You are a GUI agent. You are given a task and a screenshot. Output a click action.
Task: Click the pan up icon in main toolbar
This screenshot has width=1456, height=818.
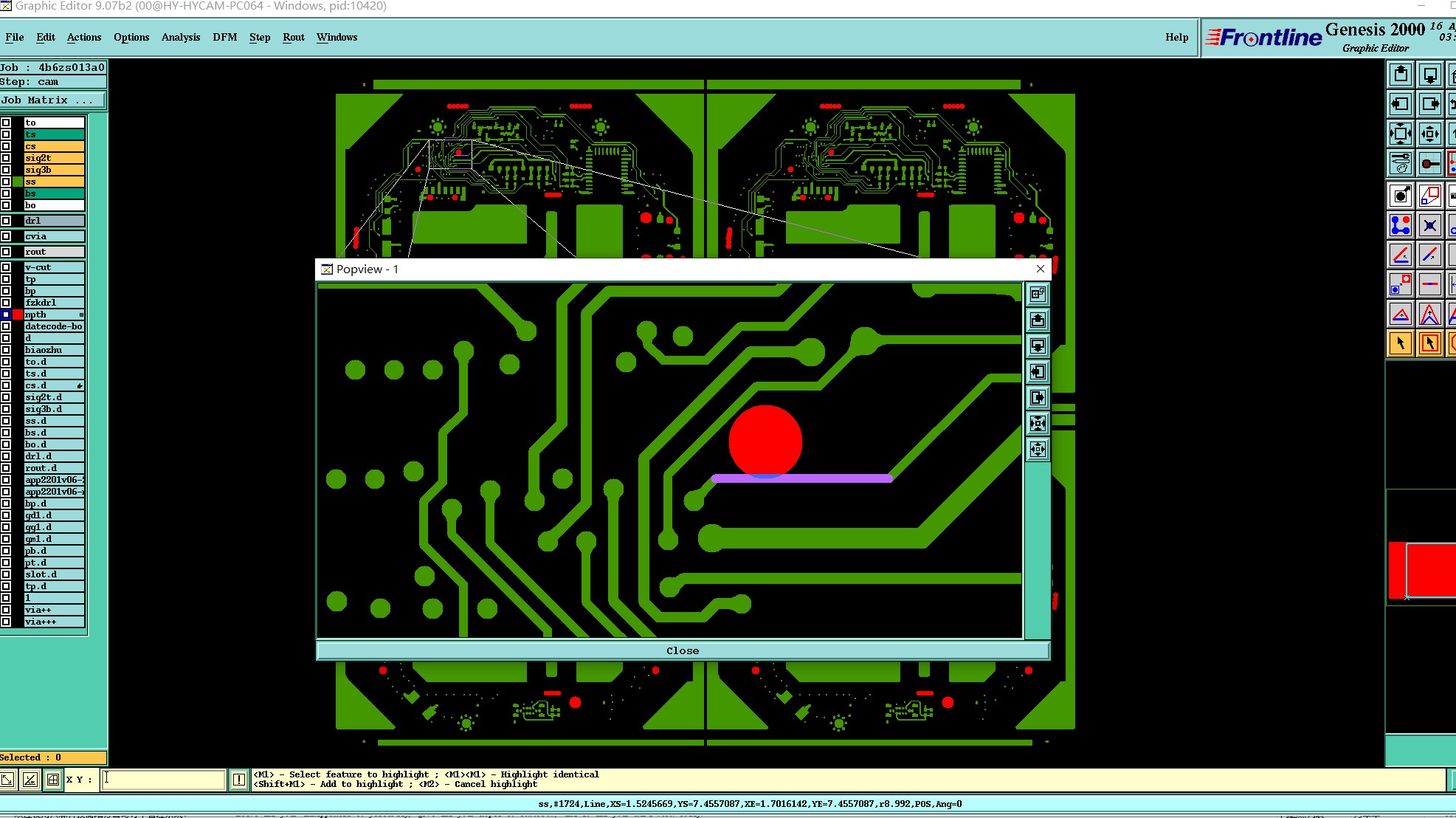coord(1401,75)
